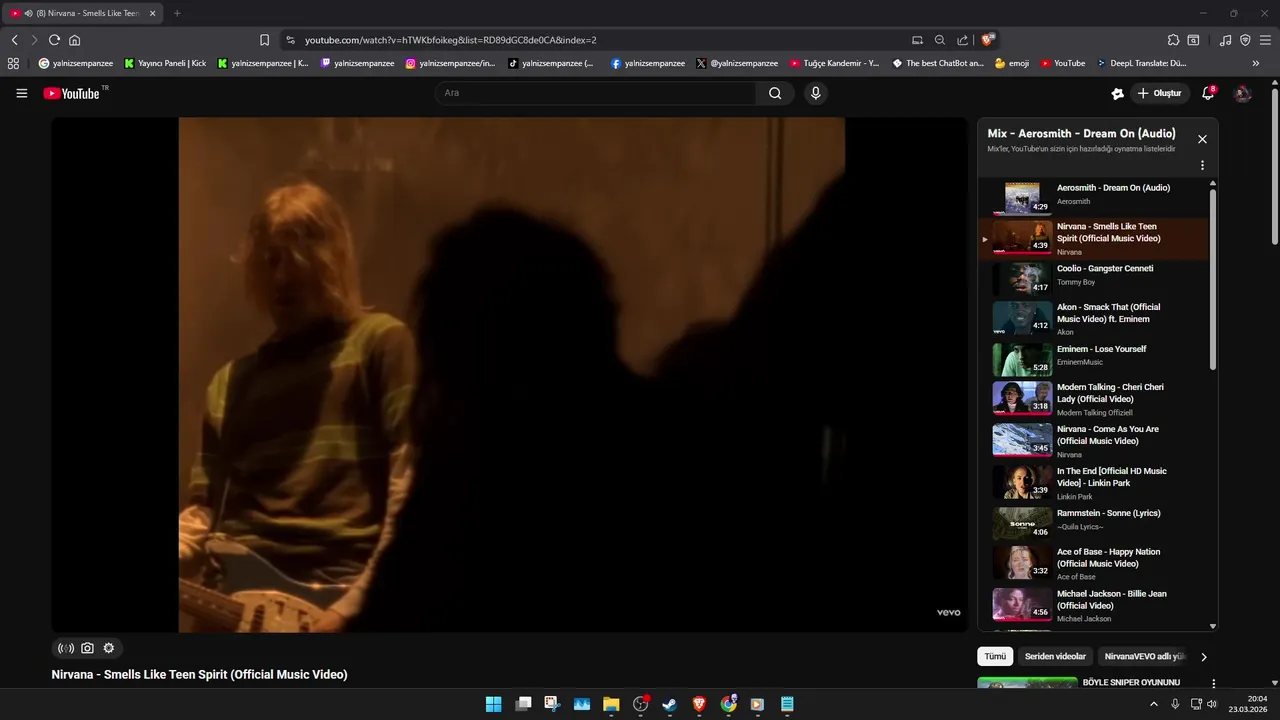The image size is (1280, 720).
Task: Open File Explorer from taskbar
Action: point(611,704)
